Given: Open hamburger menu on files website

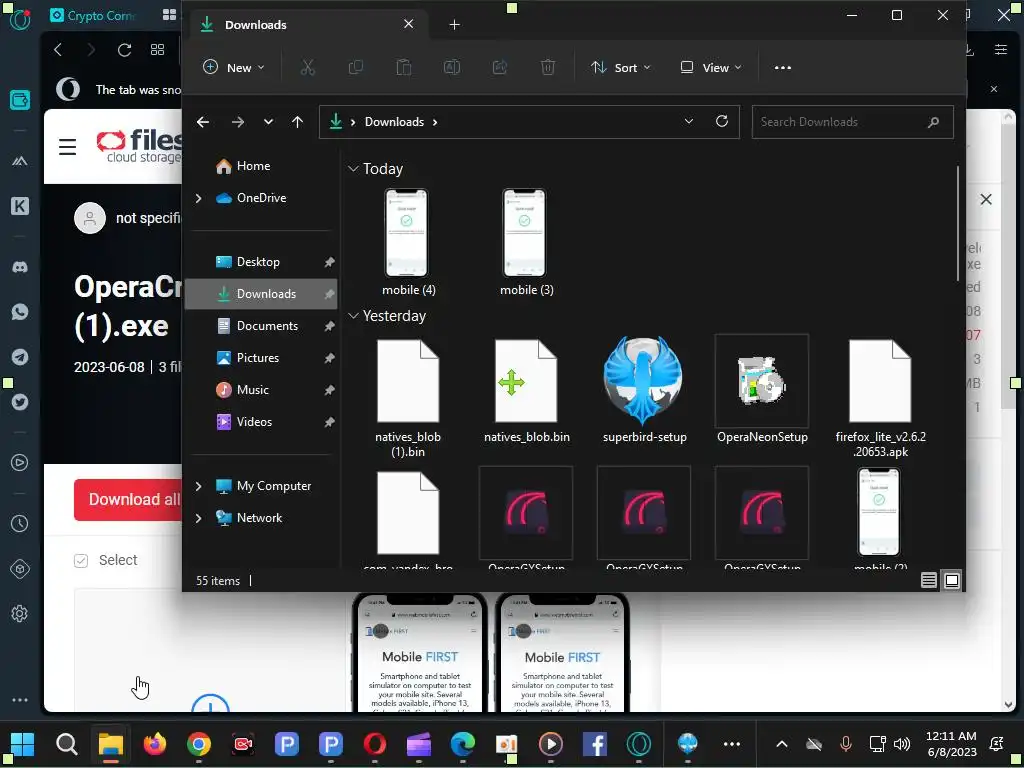Looking at the screenshot, I should tap(67, 147).
